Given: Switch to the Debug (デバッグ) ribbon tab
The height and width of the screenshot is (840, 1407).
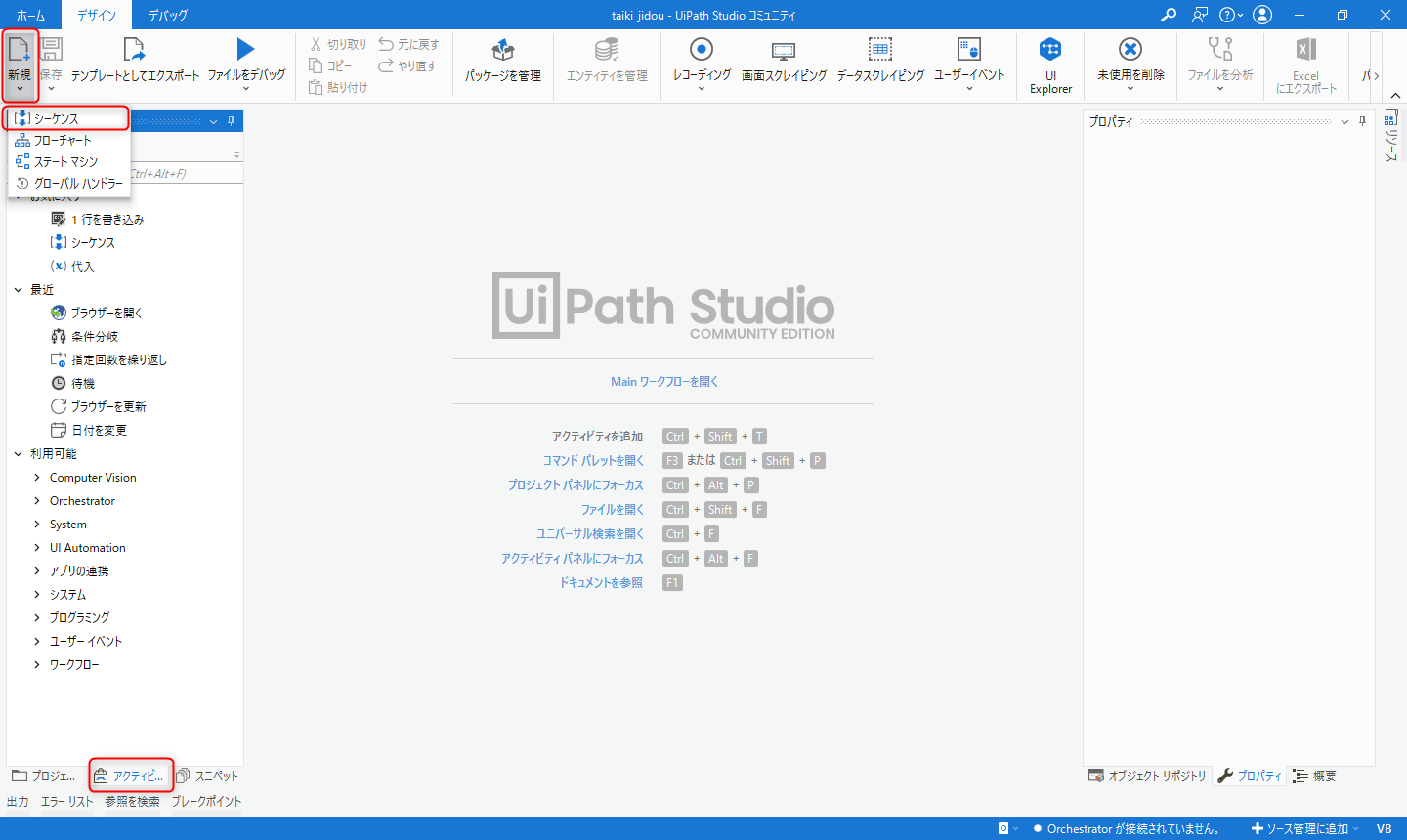Looking at the screenshot, I should [168, 16].
